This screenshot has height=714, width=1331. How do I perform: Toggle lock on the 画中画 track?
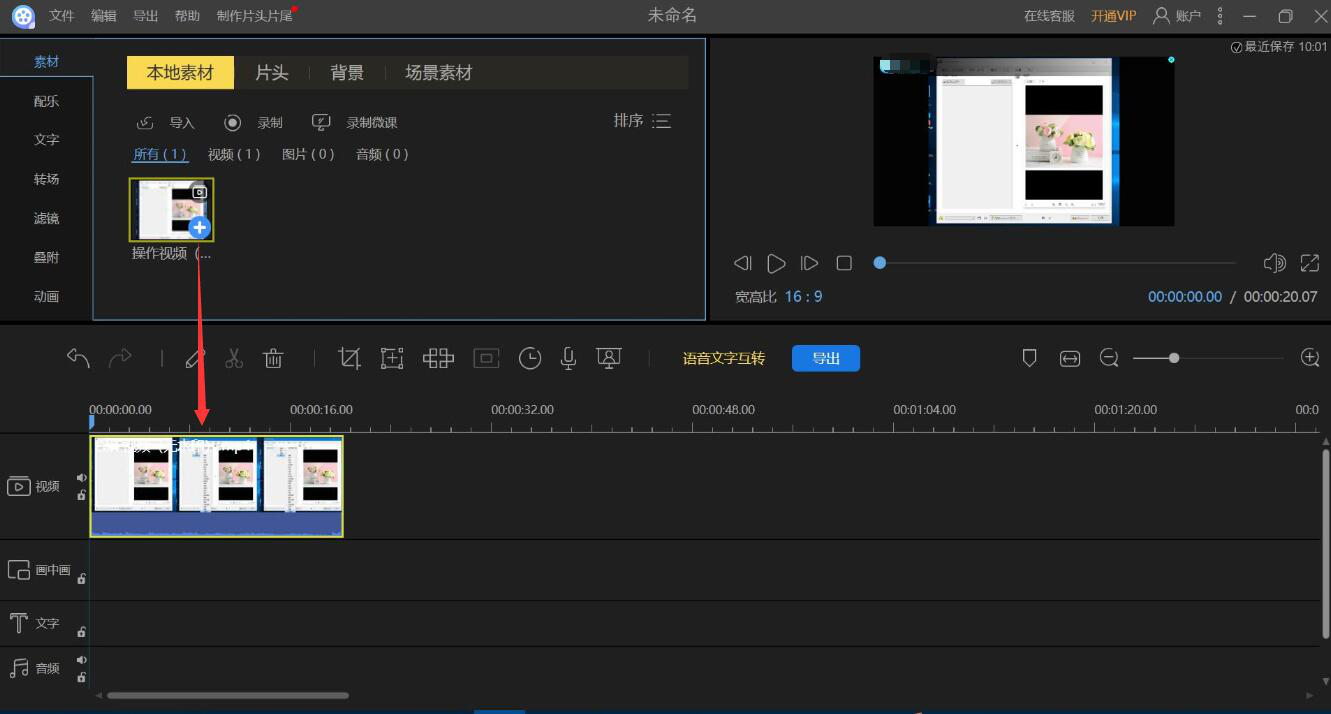pyautogui.click(x=82, y=579)
